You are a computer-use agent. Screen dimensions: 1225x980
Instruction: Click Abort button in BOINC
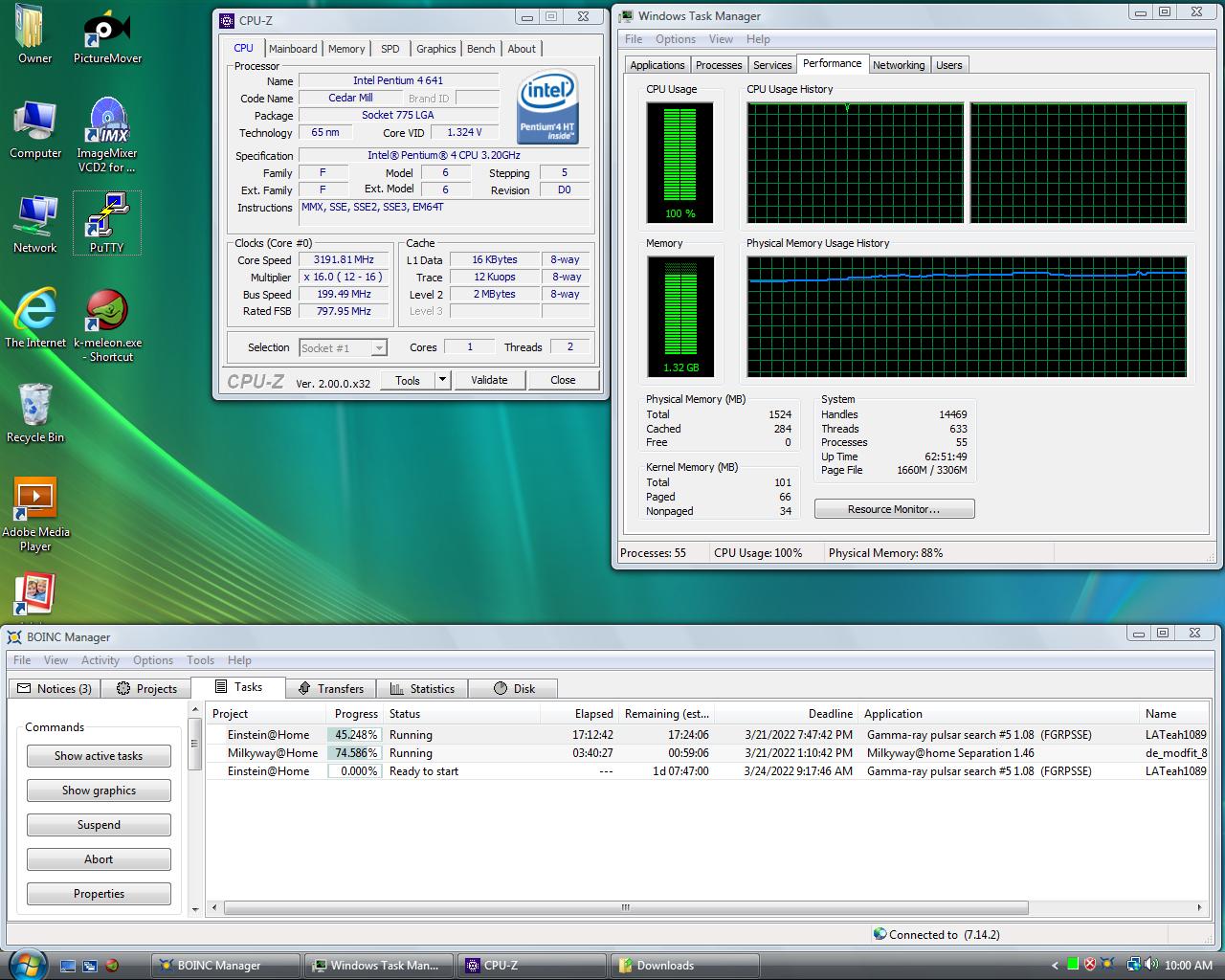pos(99,859)
